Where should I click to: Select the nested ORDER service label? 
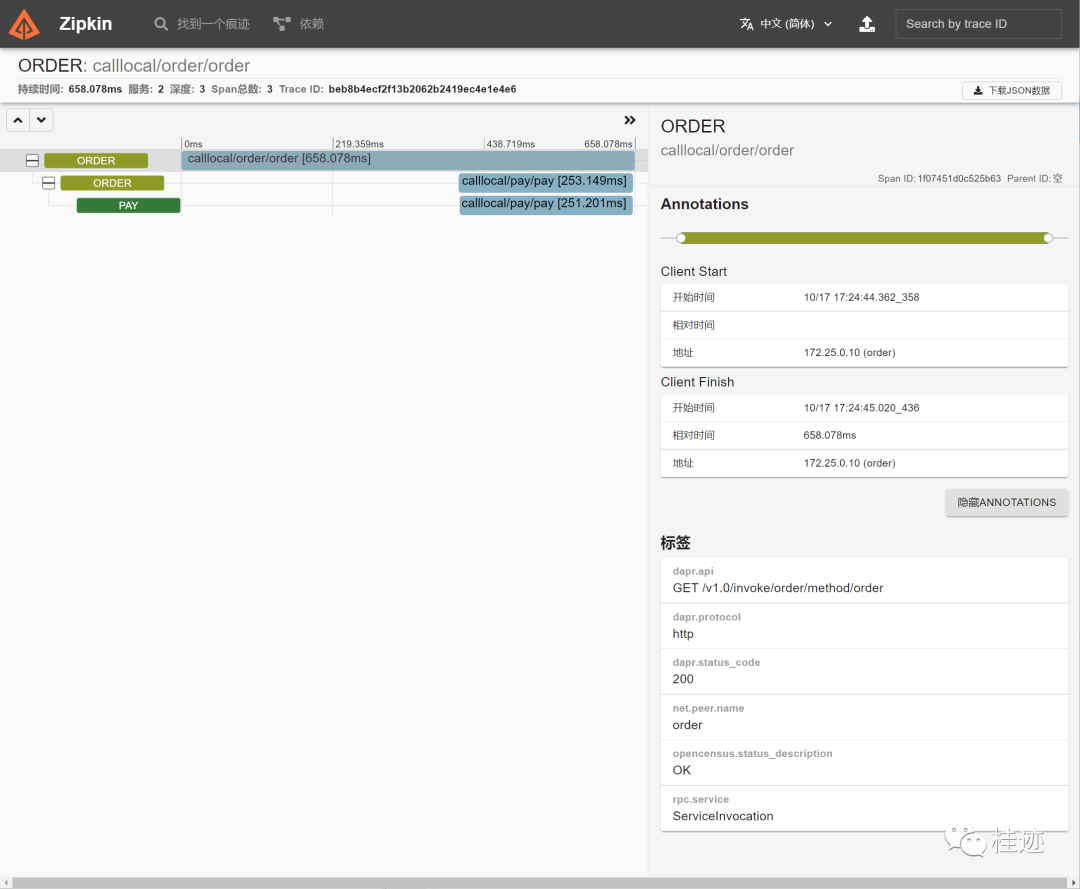112,183
